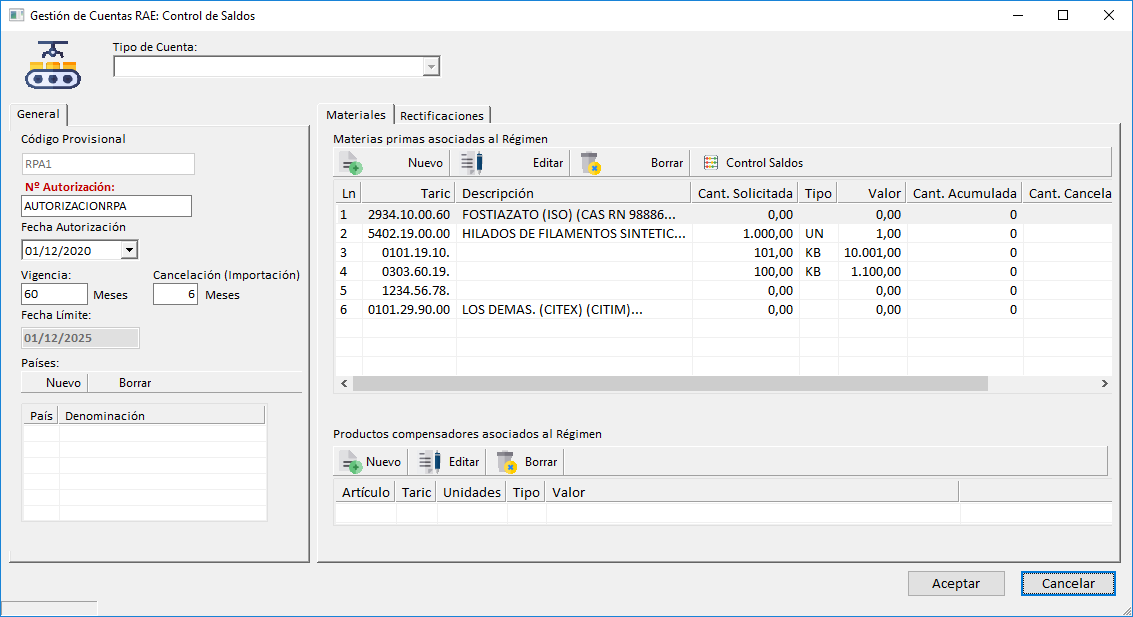Switch to the Rectificaciones tab
Viewport: 1133px width, 617px height.
point(442,116)
